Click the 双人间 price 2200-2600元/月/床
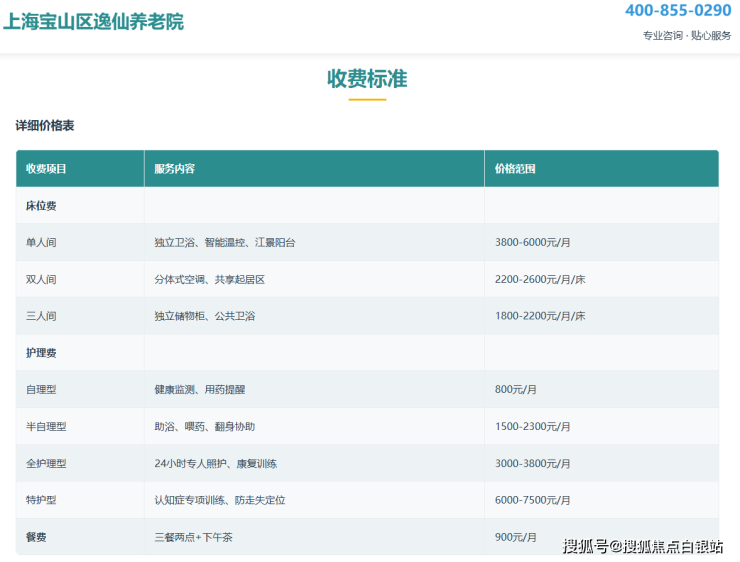The width and height of the screenshot is (740, 562). point(540,280)
